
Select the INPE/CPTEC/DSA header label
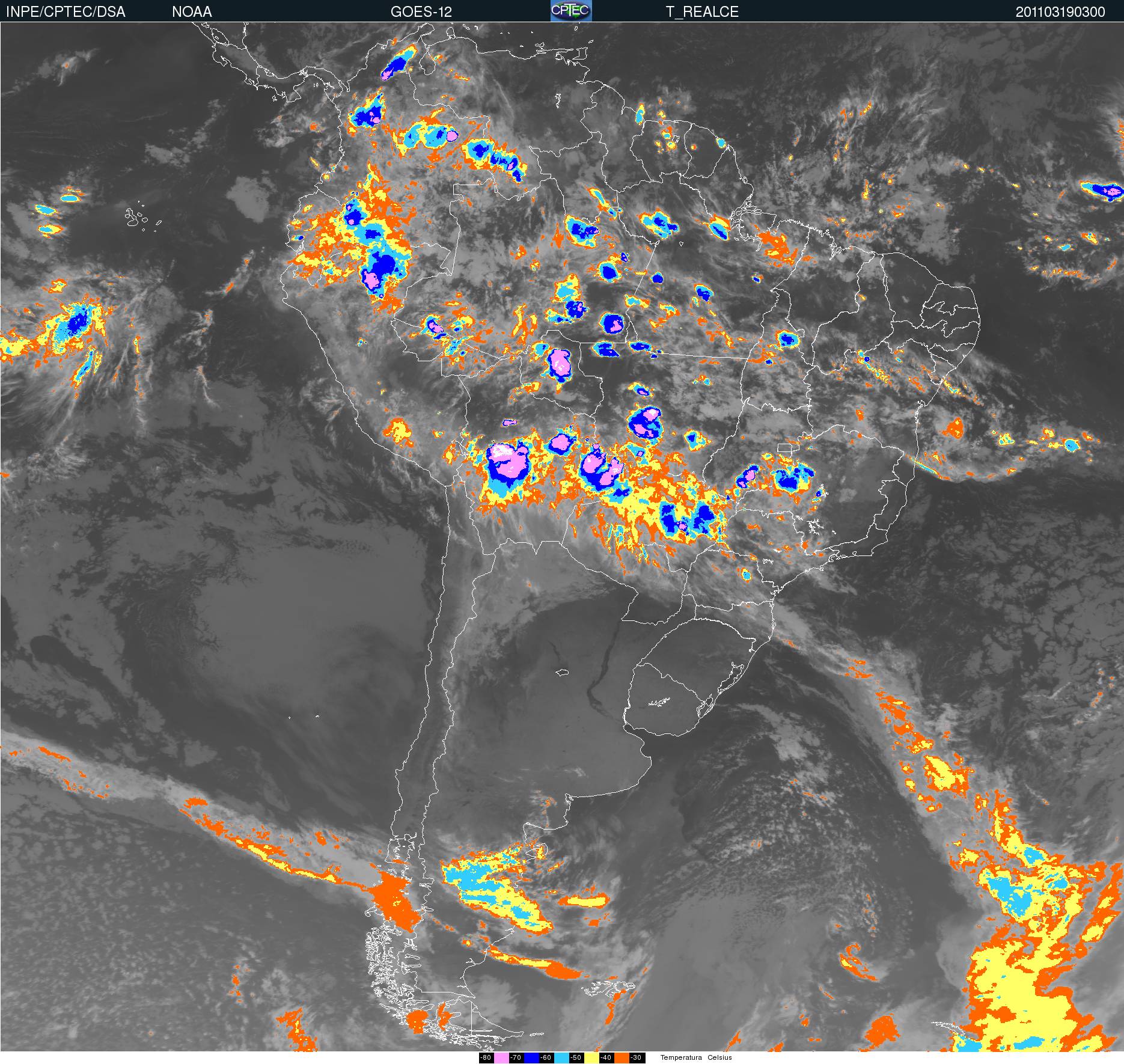click(66, 12)
